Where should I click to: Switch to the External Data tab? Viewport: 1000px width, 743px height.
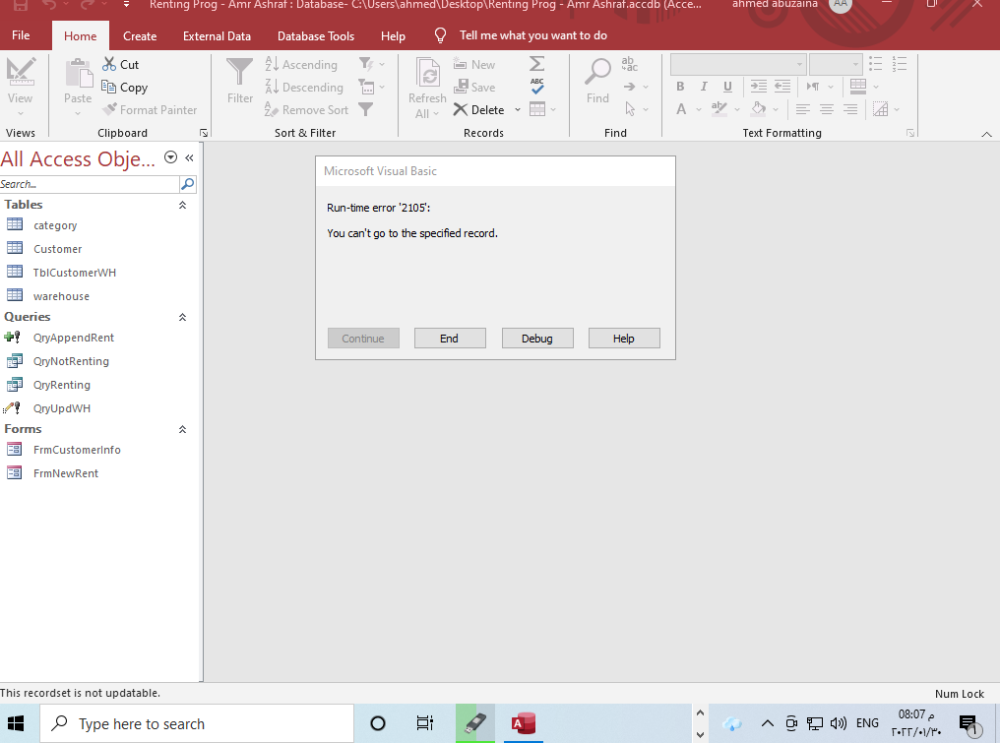coord(217,36)
